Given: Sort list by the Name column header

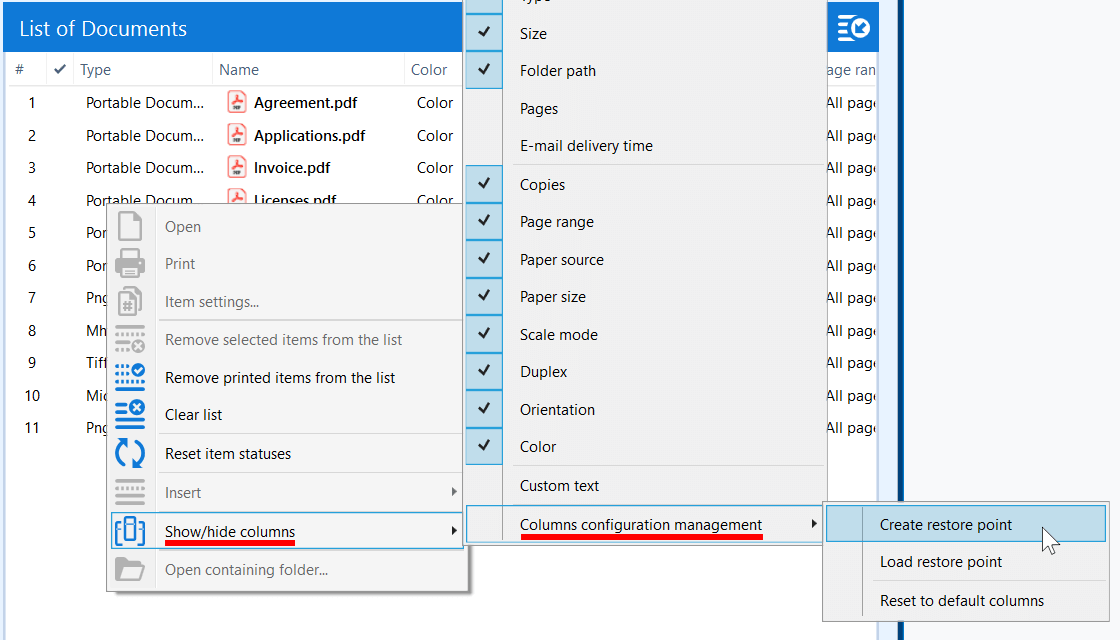Looking at the screenshot, I should (x=239, y=70).
